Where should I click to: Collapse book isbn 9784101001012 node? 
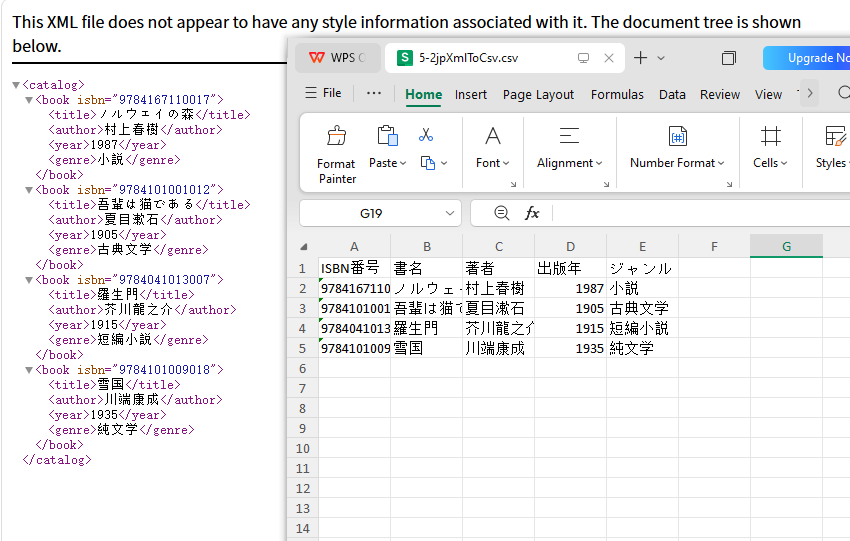point(29,190)
